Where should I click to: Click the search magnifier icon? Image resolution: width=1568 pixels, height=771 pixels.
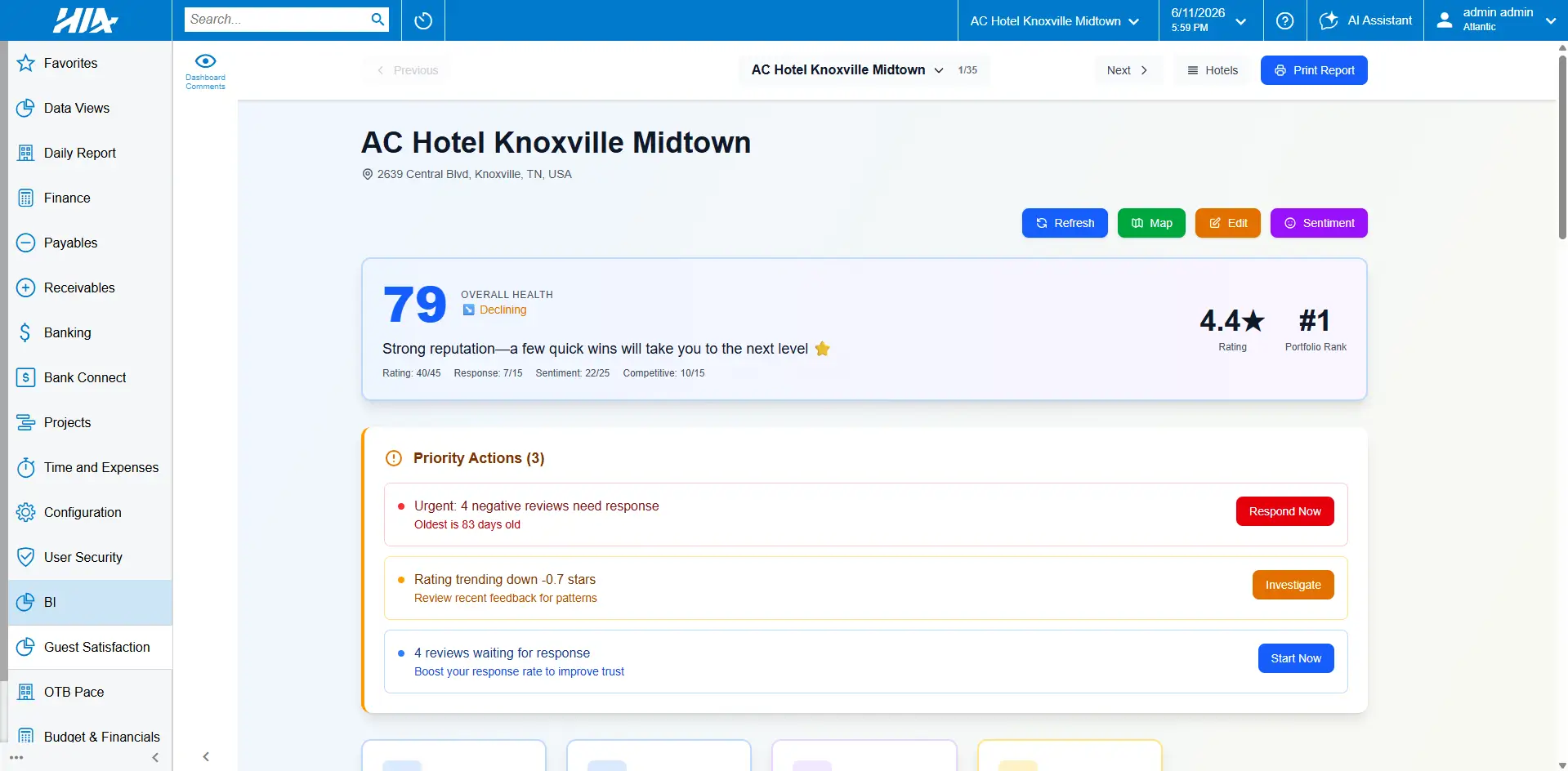click(377, 20)
